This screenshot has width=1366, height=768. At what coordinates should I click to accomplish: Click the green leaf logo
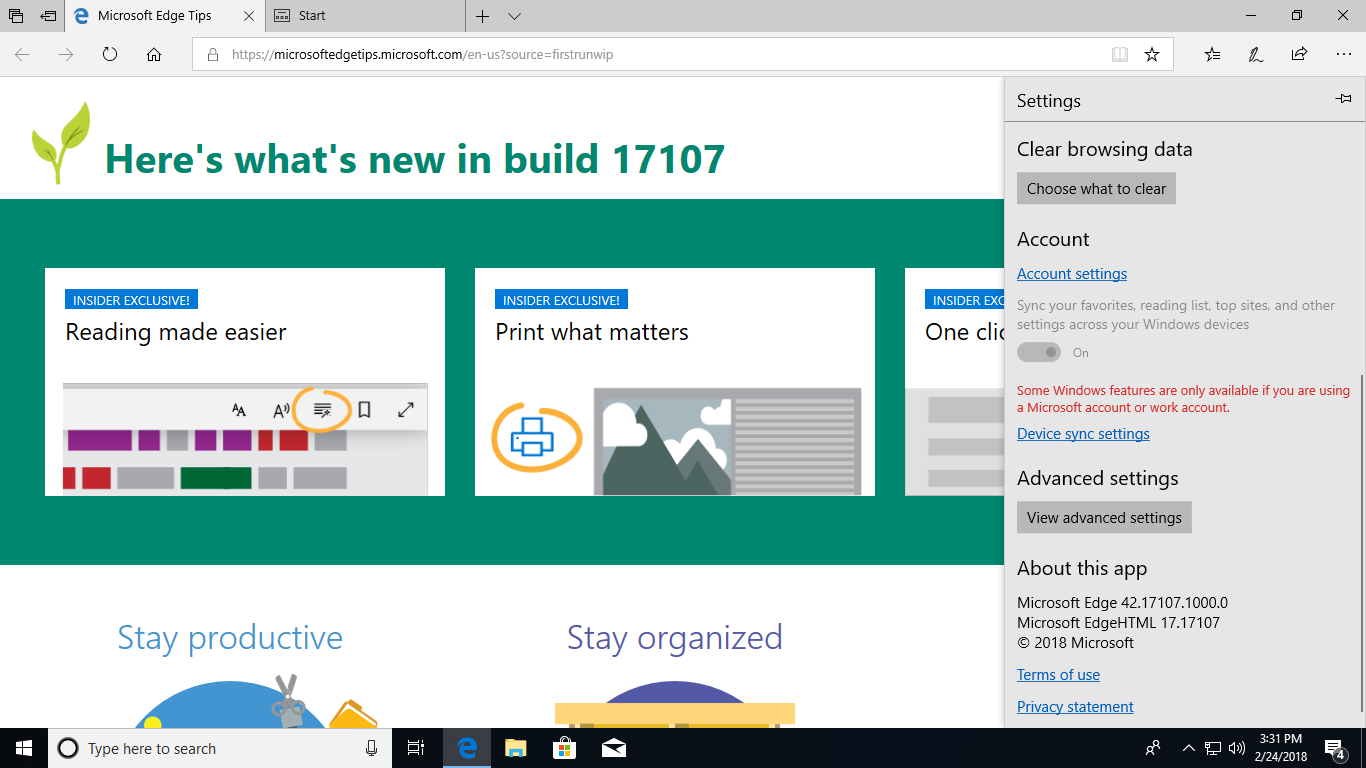62,142
